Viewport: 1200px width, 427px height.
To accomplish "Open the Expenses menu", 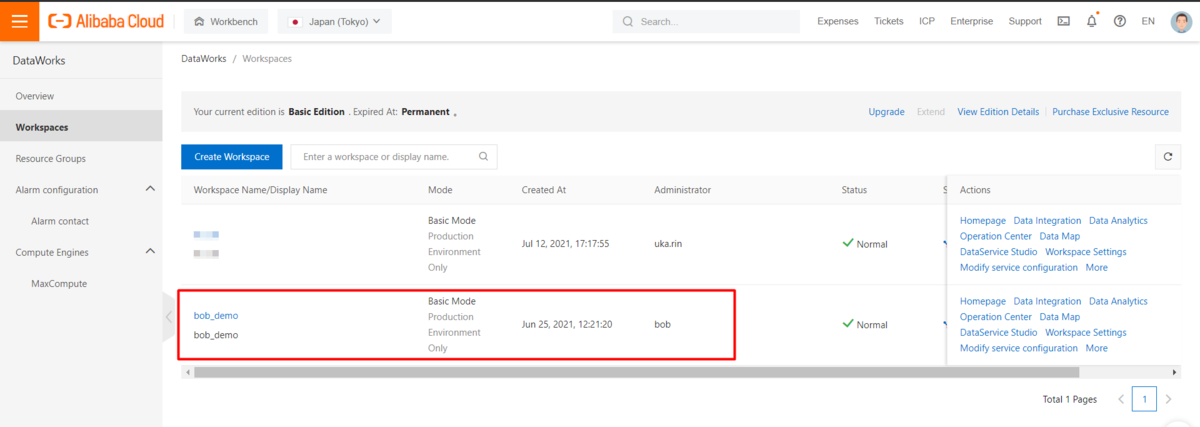I will [838, 21].
